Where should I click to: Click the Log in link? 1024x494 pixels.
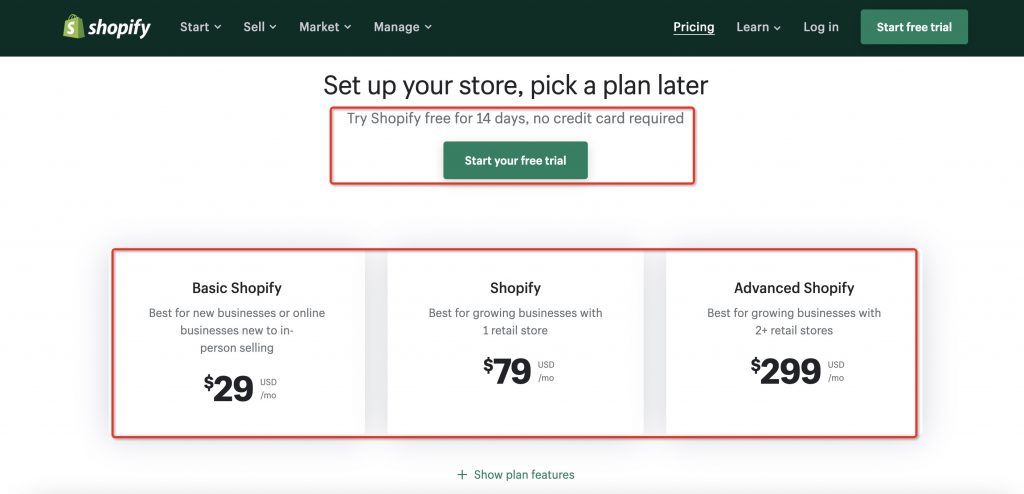pos(821,27)
